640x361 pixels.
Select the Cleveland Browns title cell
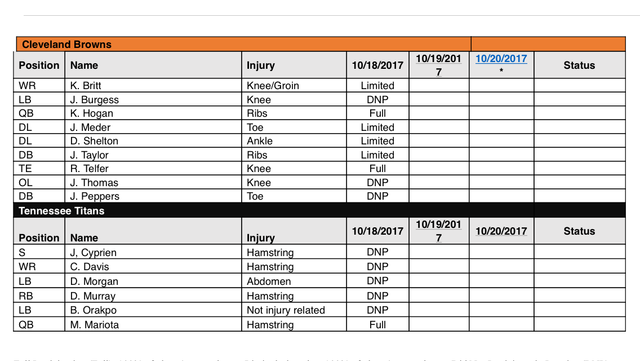pyautogui.click(x=244, y=44)
